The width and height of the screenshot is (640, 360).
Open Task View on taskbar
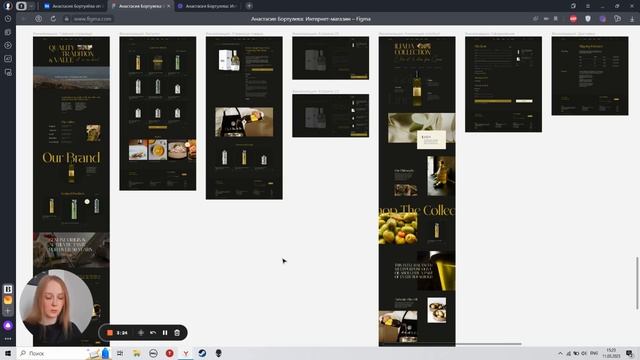(x=120, y=353)
